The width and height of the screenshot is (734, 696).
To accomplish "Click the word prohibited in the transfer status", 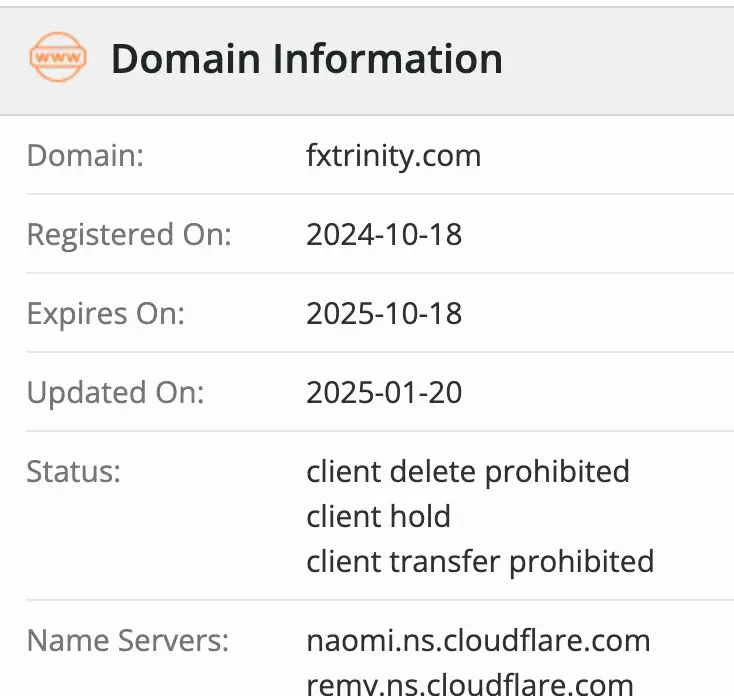I will (581, 562).
